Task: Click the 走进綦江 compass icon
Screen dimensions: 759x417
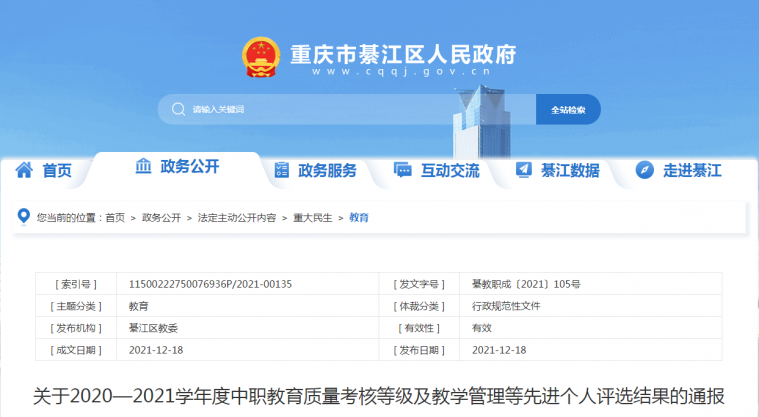Action: (644, 170)
